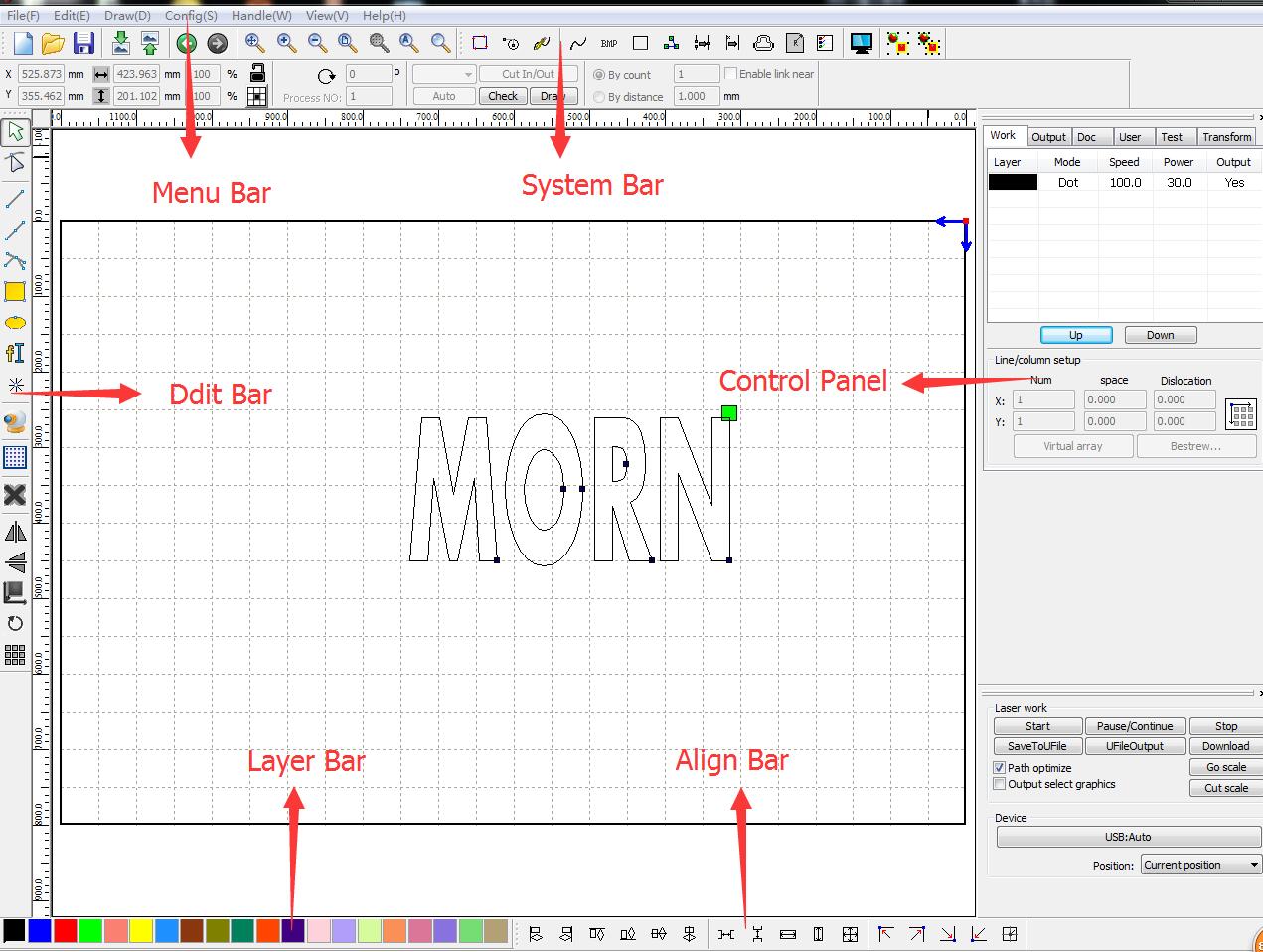
Task: Open the Draw menu
Action: click(127, 16)
